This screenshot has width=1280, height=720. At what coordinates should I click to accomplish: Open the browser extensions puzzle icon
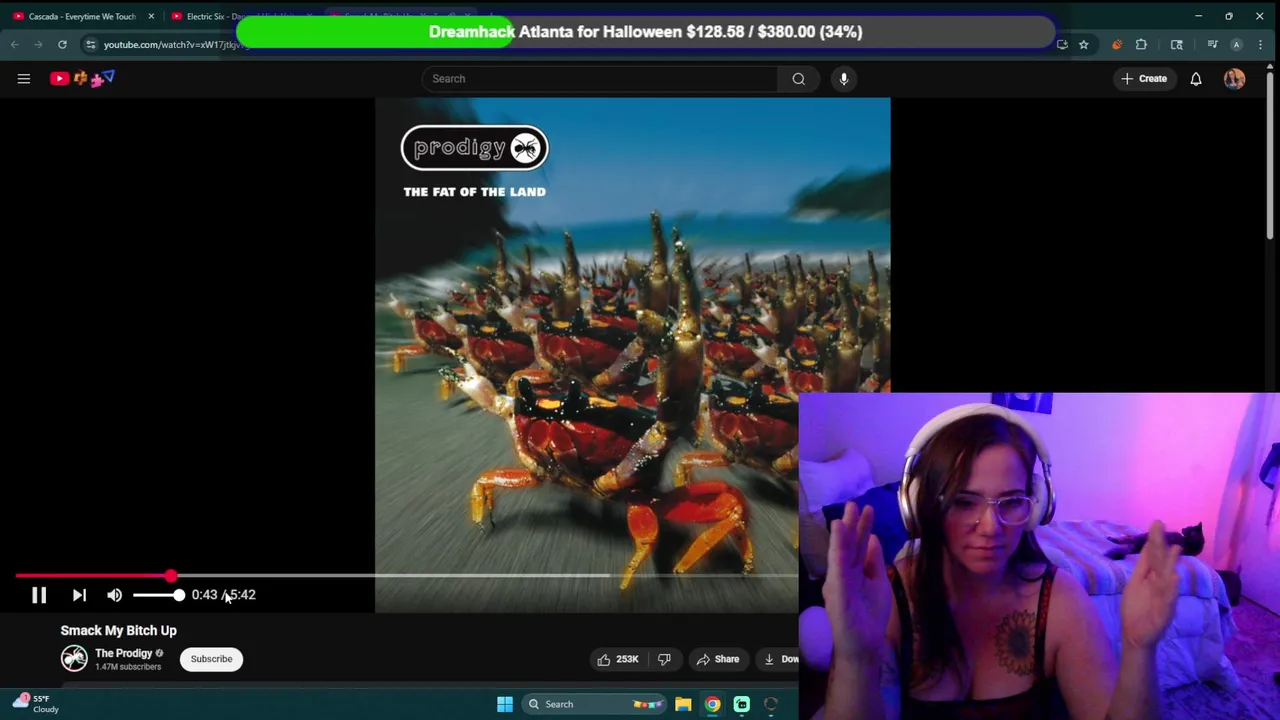tap(1141, 44)
